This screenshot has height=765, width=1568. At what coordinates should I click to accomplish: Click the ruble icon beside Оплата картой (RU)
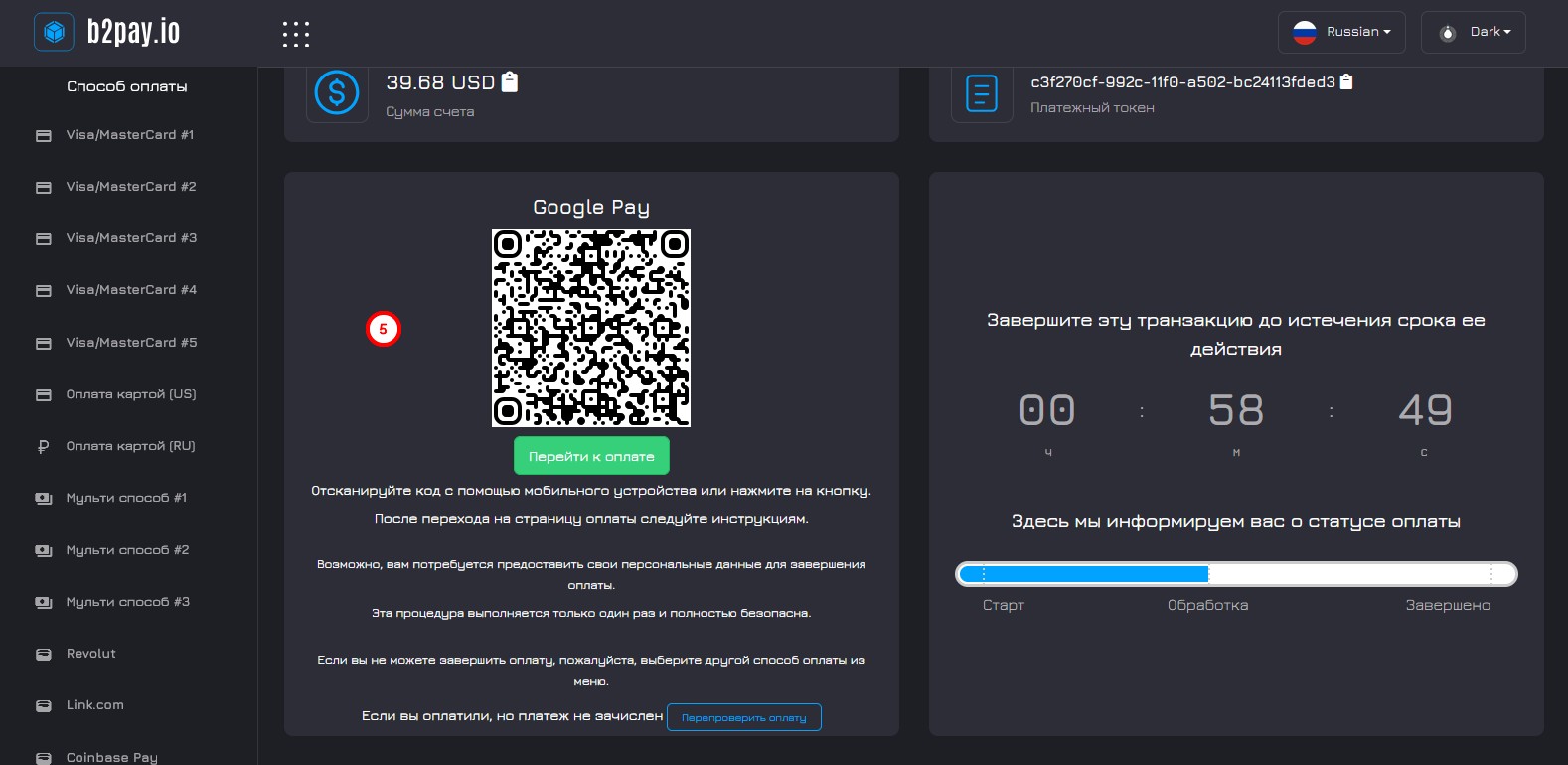click(x=43, y=446)
